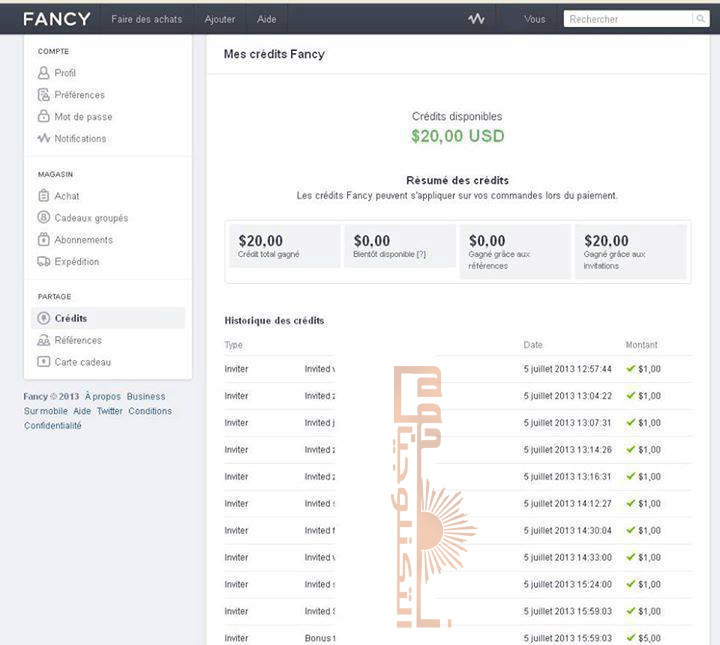Click the Cadeaux groupés icon
The image size is (720, 645).
[x=44, y=217]
